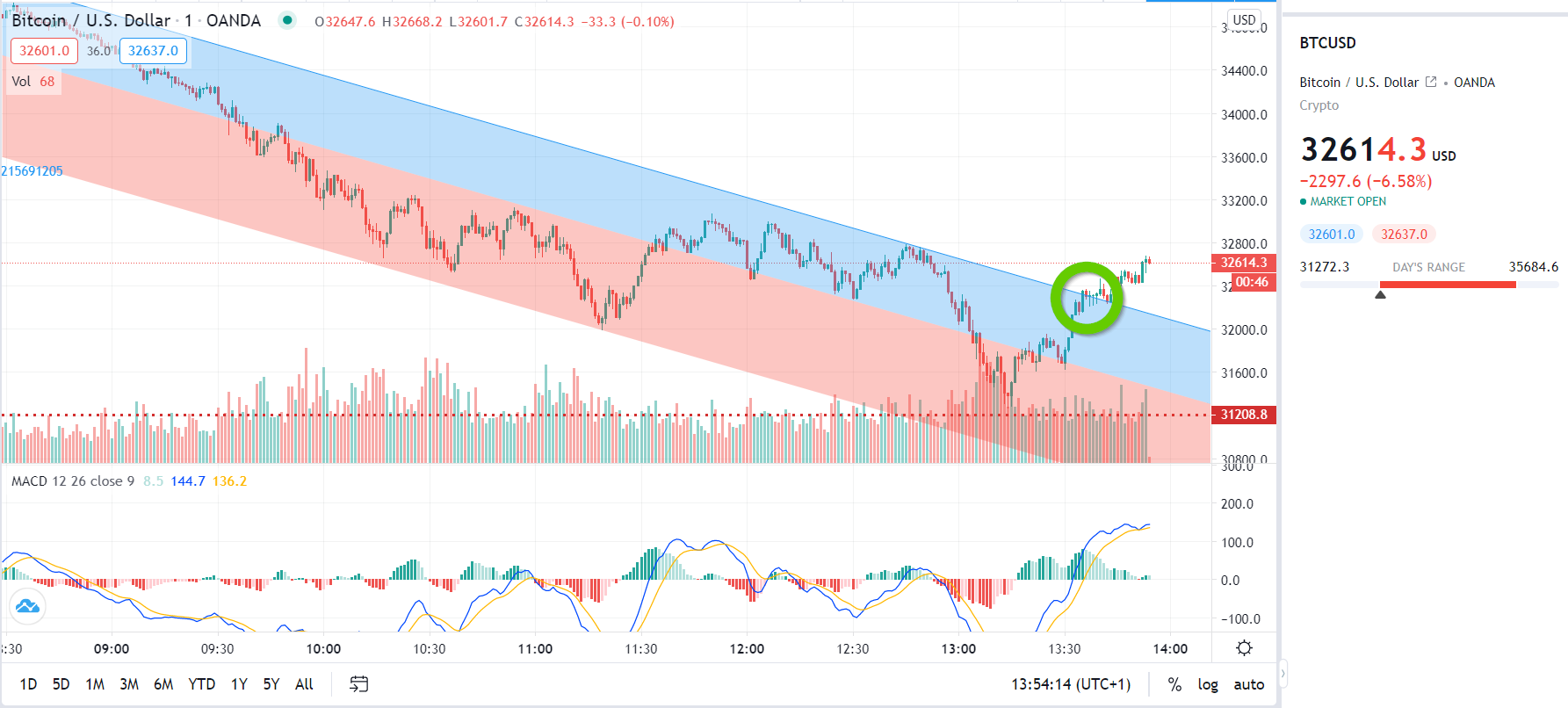1568x708 pixels.
Task: Switch to the YTD range tab
Action: click(202, 683)
